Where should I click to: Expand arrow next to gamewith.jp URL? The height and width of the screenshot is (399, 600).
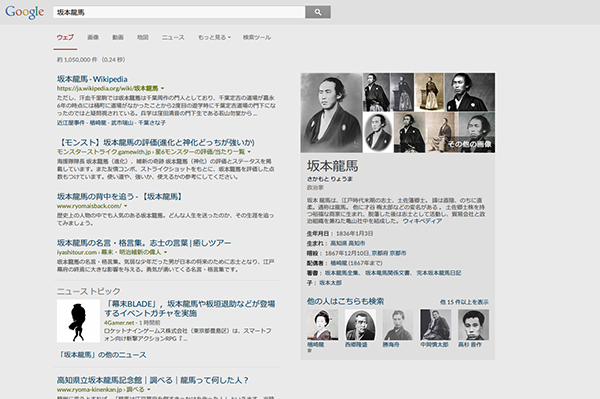(x=249, y=152)
